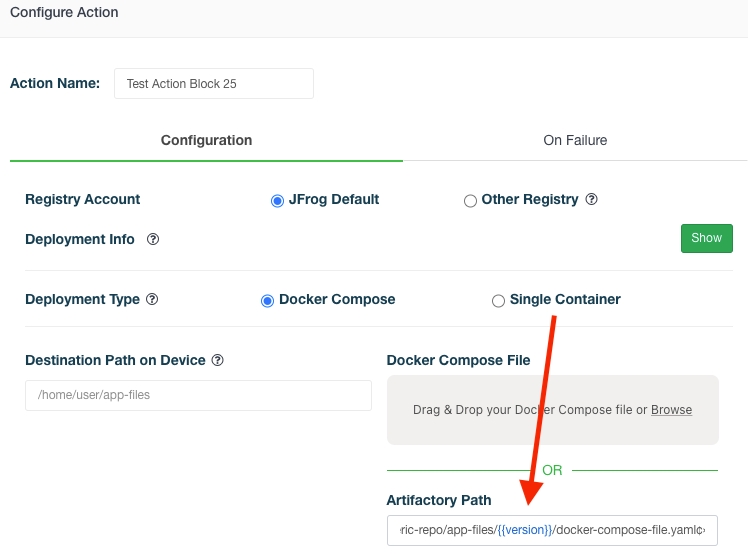Choose the Other Registry radio button

470,201
